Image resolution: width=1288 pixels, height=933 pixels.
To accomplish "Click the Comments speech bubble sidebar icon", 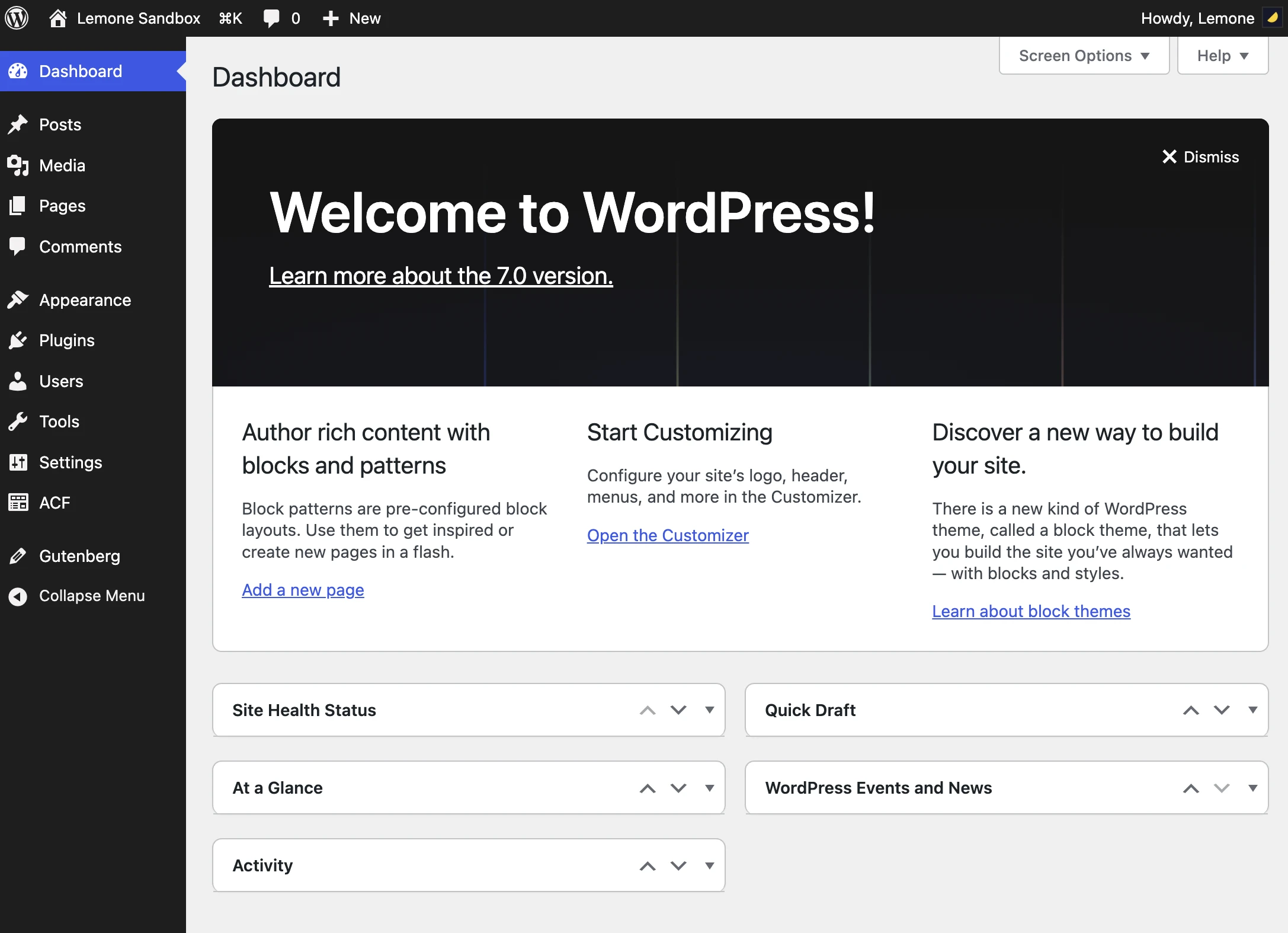I will point(18,247).
